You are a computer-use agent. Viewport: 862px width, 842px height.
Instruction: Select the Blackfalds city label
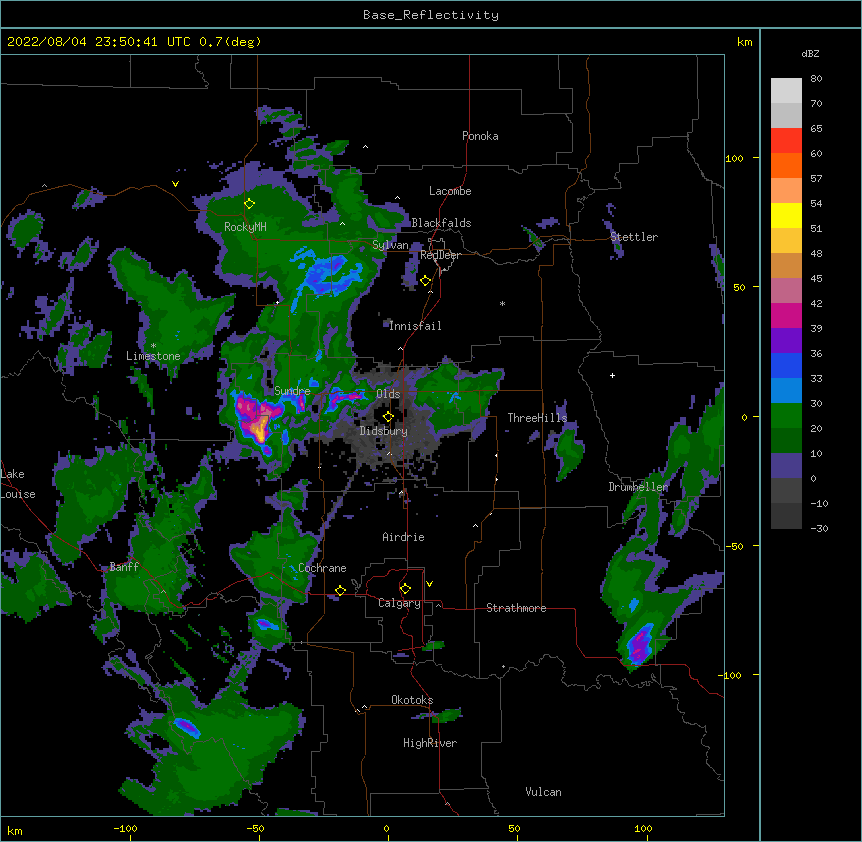pyautogui.click(x=441, y=223)
